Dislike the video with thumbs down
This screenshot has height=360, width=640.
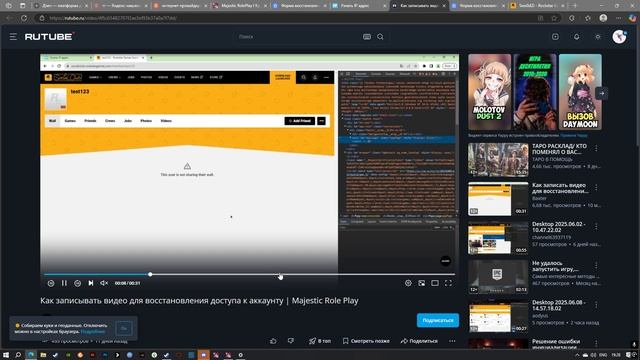click(291, 341)
